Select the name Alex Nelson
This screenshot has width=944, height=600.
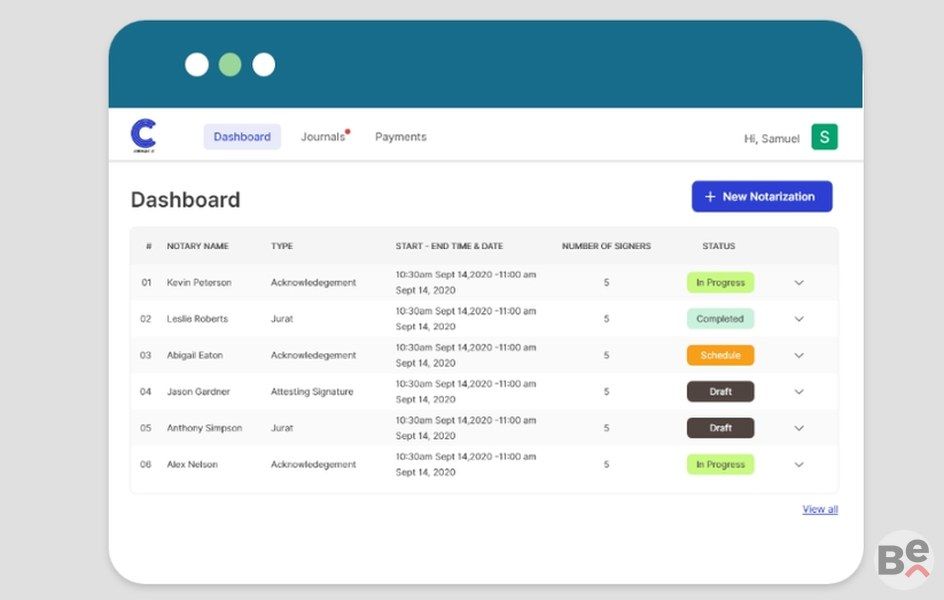(192, 465)
